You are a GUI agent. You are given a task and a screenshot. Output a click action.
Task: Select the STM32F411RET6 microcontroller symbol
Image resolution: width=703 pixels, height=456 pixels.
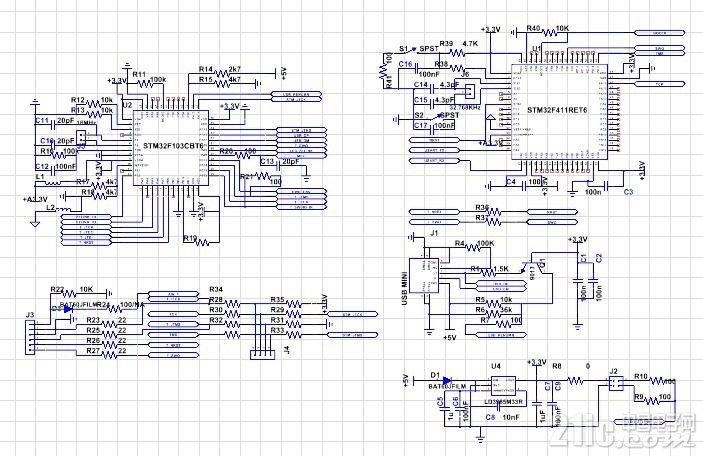(x=560, y=112)
